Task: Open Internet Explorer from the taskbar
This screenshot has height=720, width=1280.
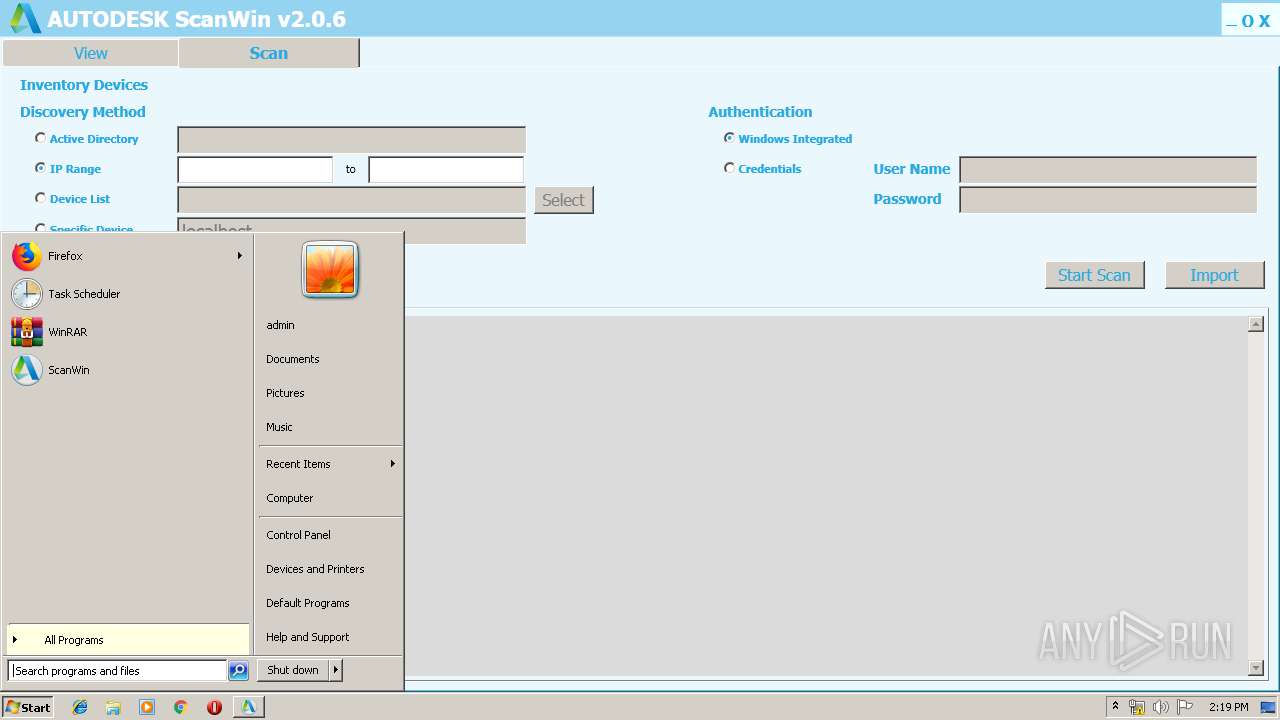Action: click(x=80, y=707)
